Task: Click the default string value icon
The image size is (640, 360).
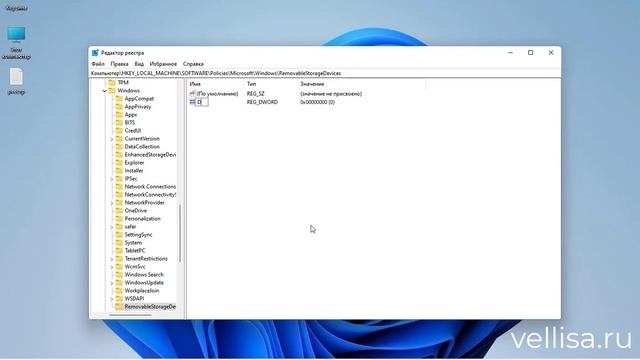Action: (x=193, y=94)
